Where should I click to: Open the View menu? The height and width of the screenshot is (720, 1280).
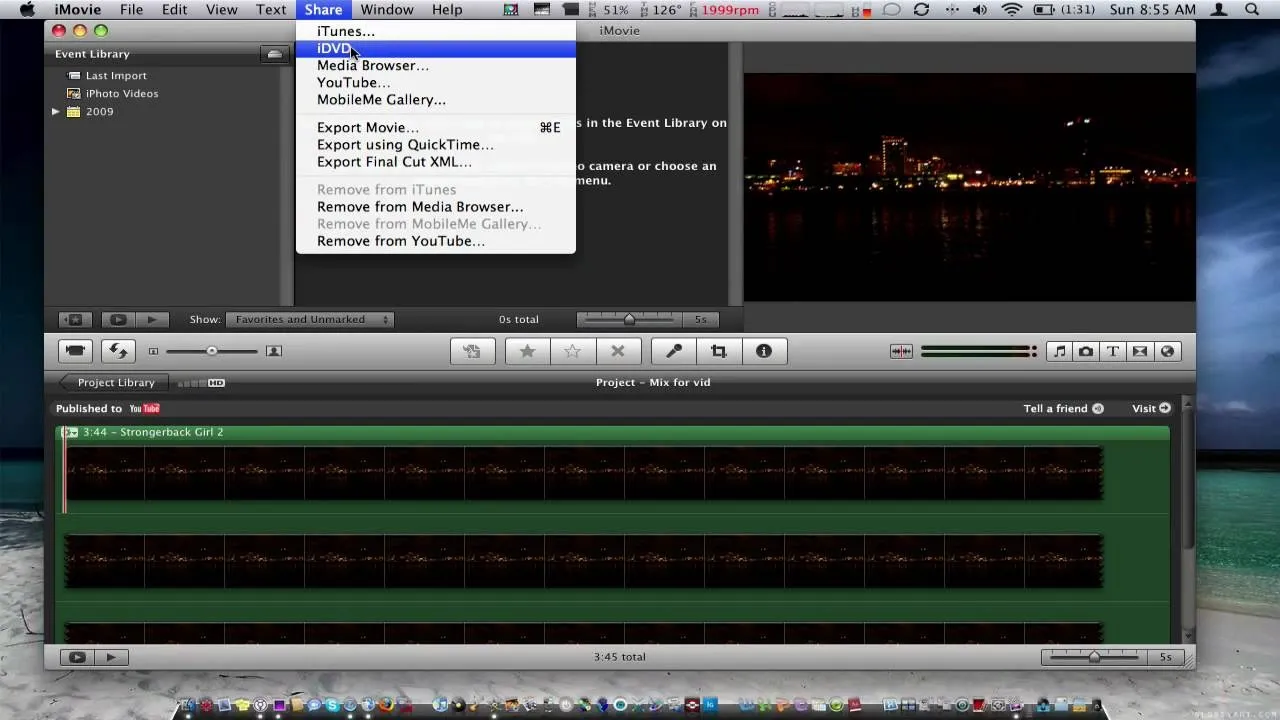(x=221, y=10)
